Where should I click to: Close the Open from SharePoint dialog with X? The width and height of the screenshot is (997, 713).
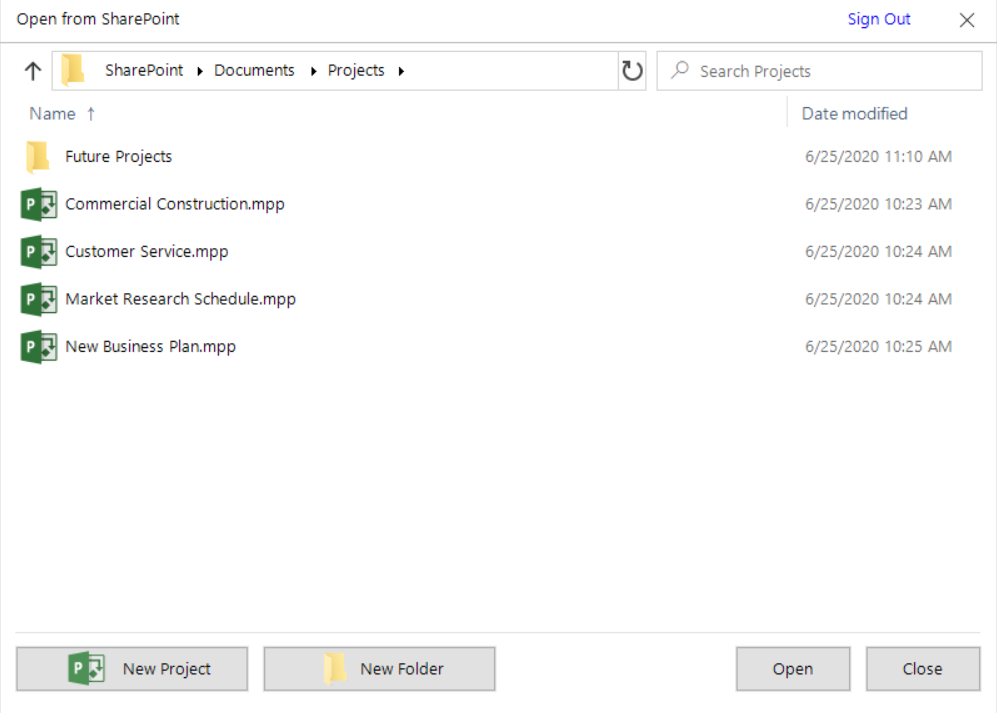966,20
